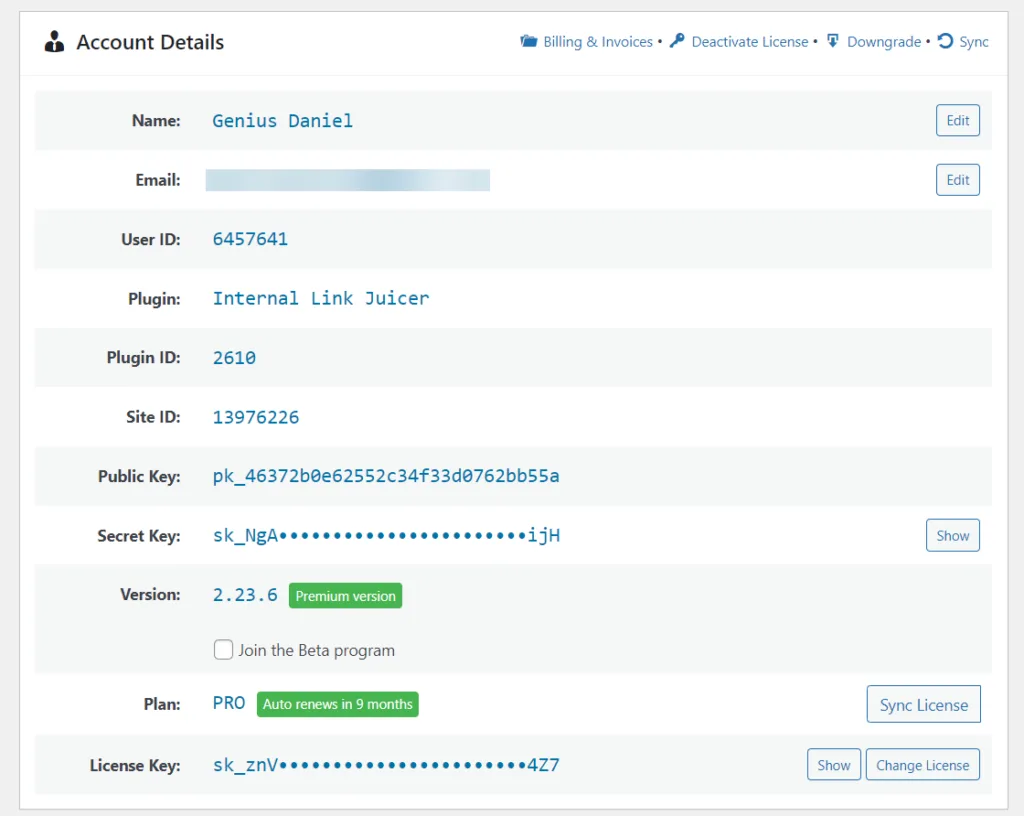Select plugin name Internal Link Juicer

point(321,298)
